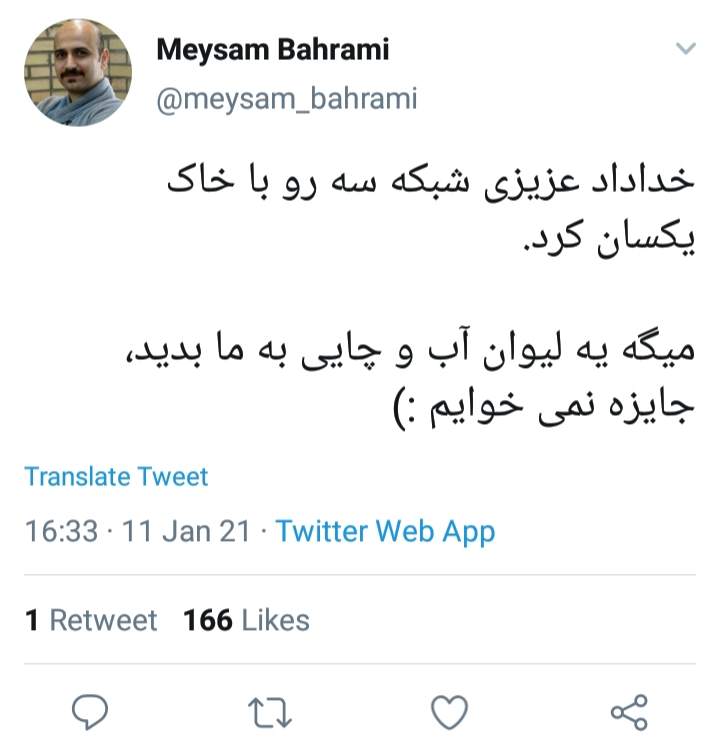Open Meysam Bahrami's profile picture
The image size is (720, 753).
pyautogui.click(x=78, y=73)
